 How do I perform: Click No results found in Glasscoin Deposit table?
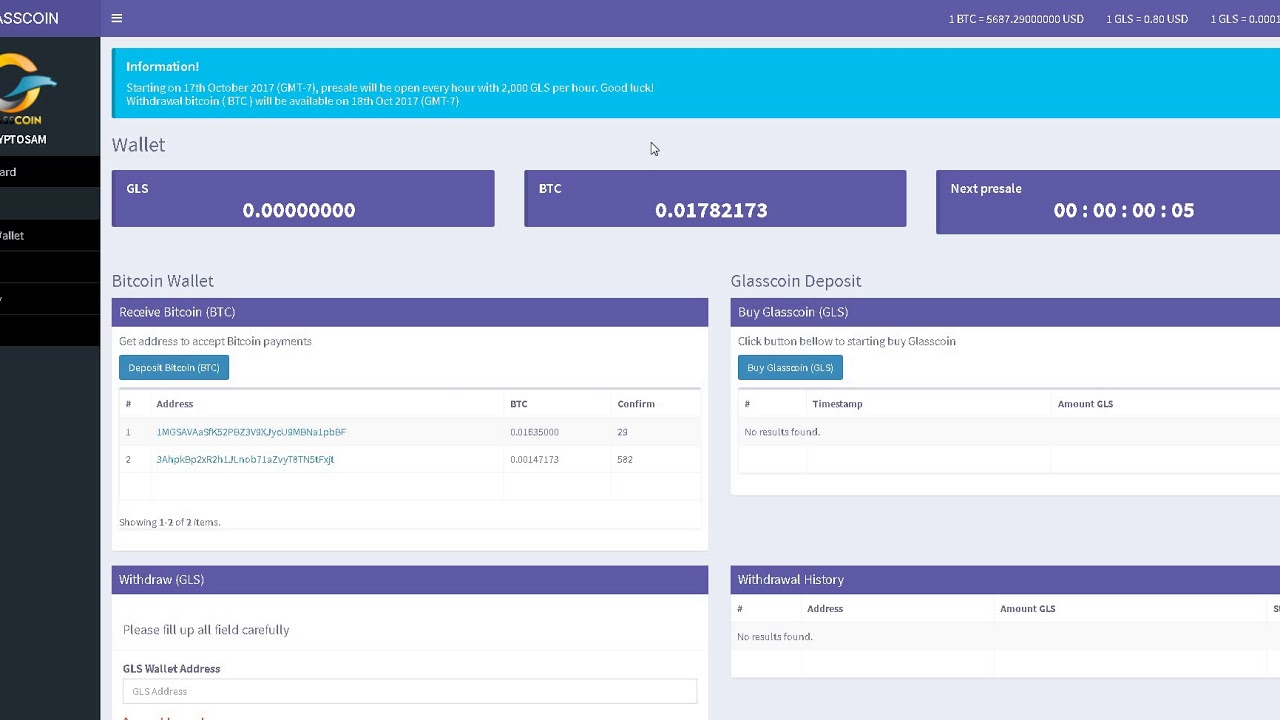[782, 432]
